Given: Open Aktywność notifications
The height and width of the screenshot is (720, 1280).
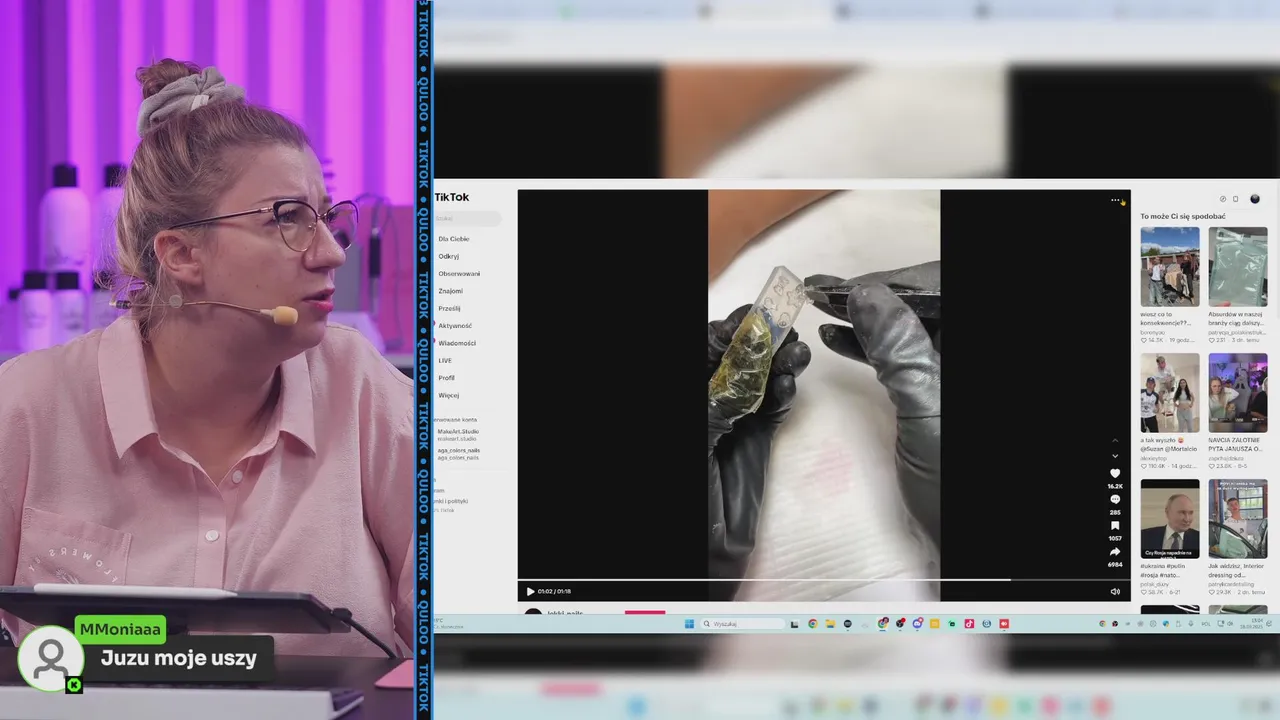Looking at the screenshot, I should [x=455, y=325].
